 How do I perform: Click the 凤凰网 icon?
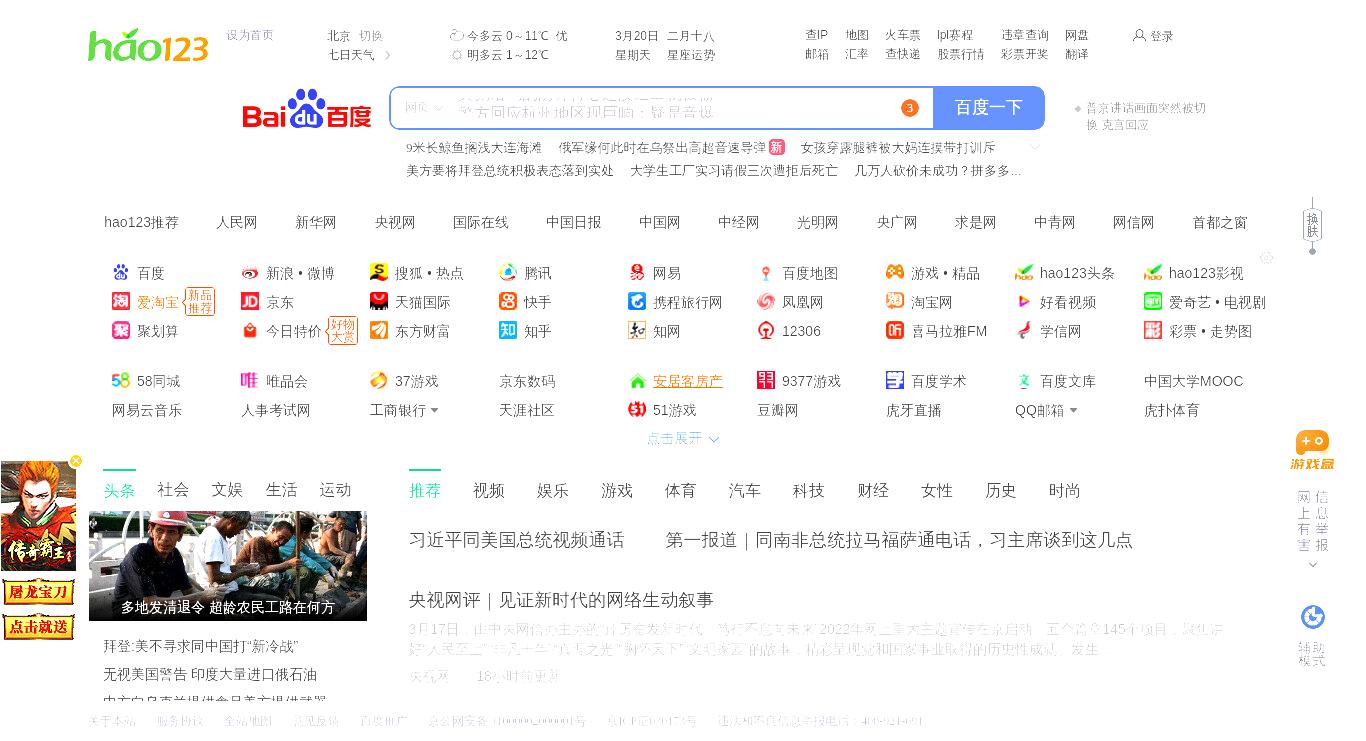[x=766, y=302]
